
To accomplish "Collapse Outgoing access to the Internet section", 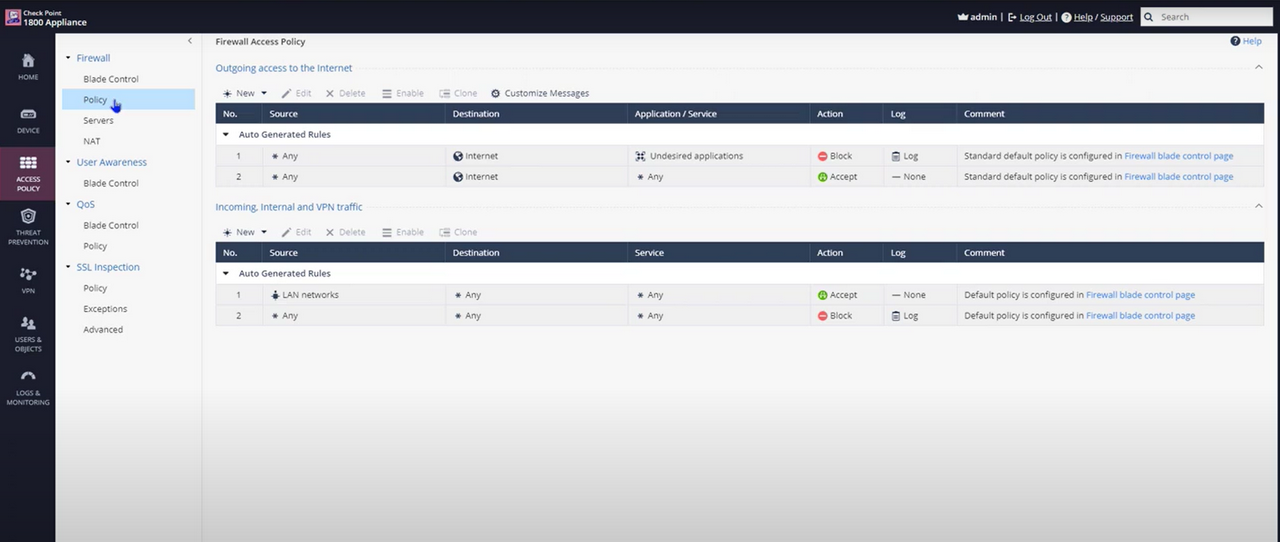I will (1259, 67).
